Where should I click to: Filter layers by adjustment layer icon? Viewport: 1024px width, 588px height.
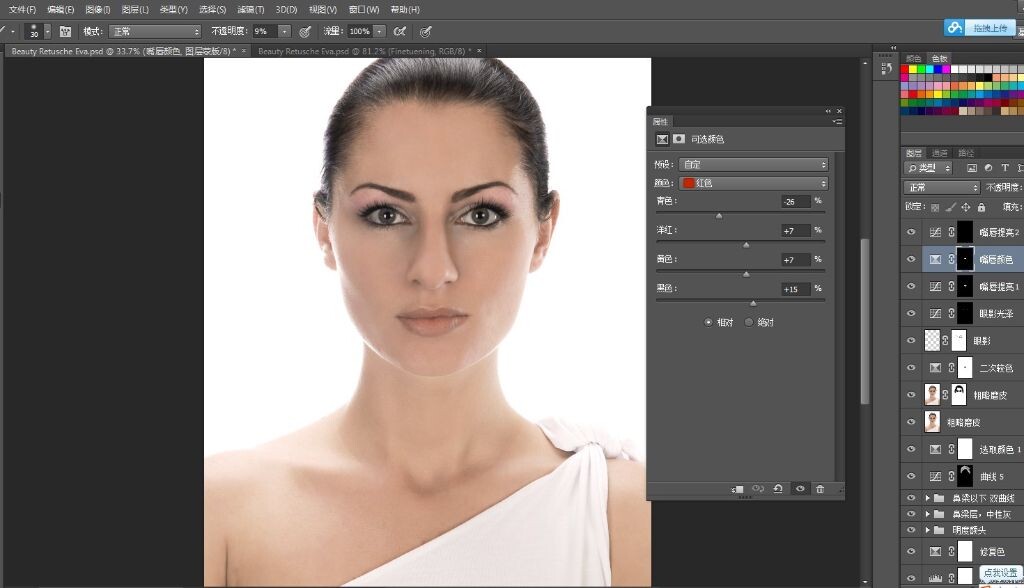tap(988, 168)
